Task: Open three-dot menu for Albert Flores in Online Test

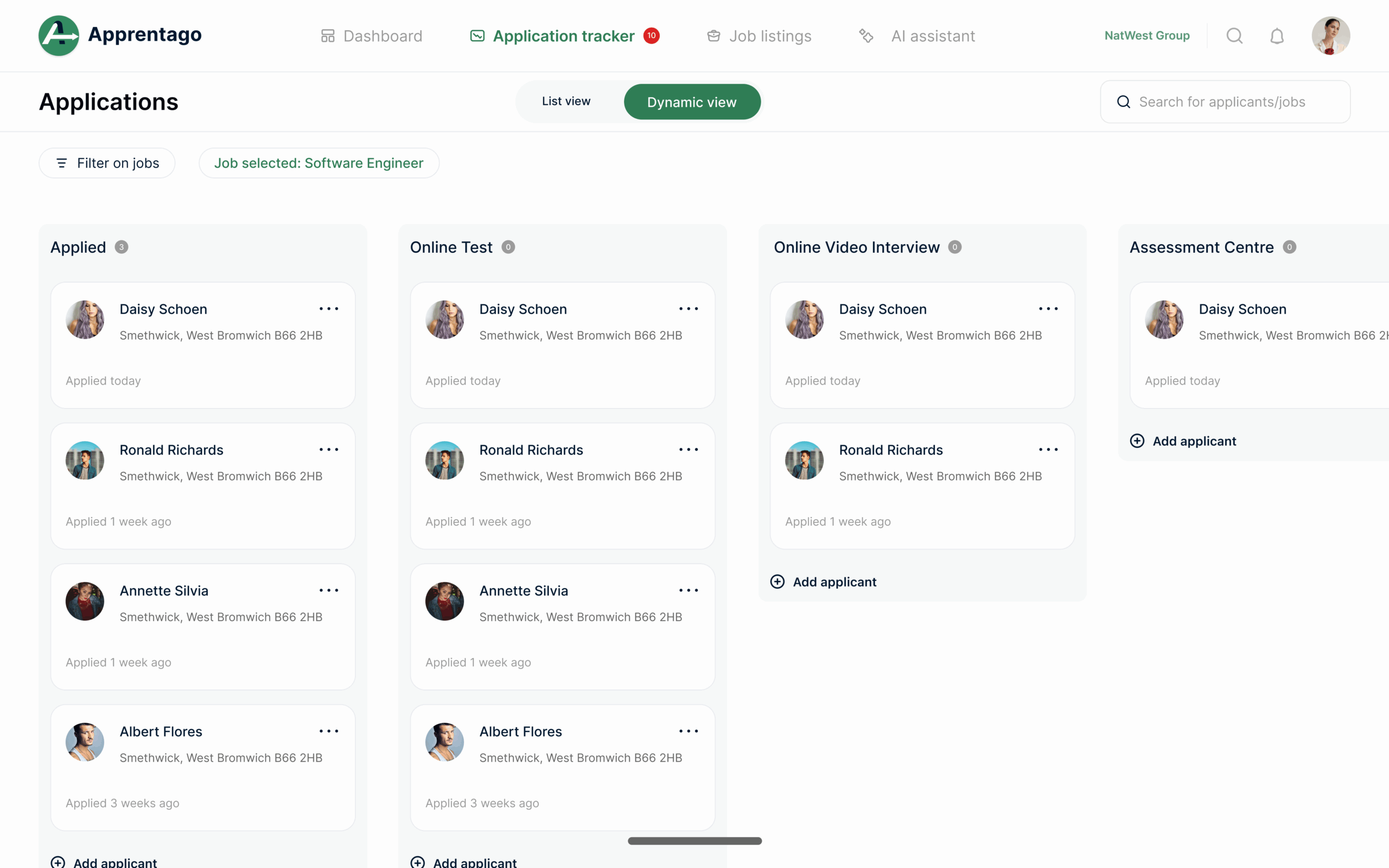Action: [688, 731]
